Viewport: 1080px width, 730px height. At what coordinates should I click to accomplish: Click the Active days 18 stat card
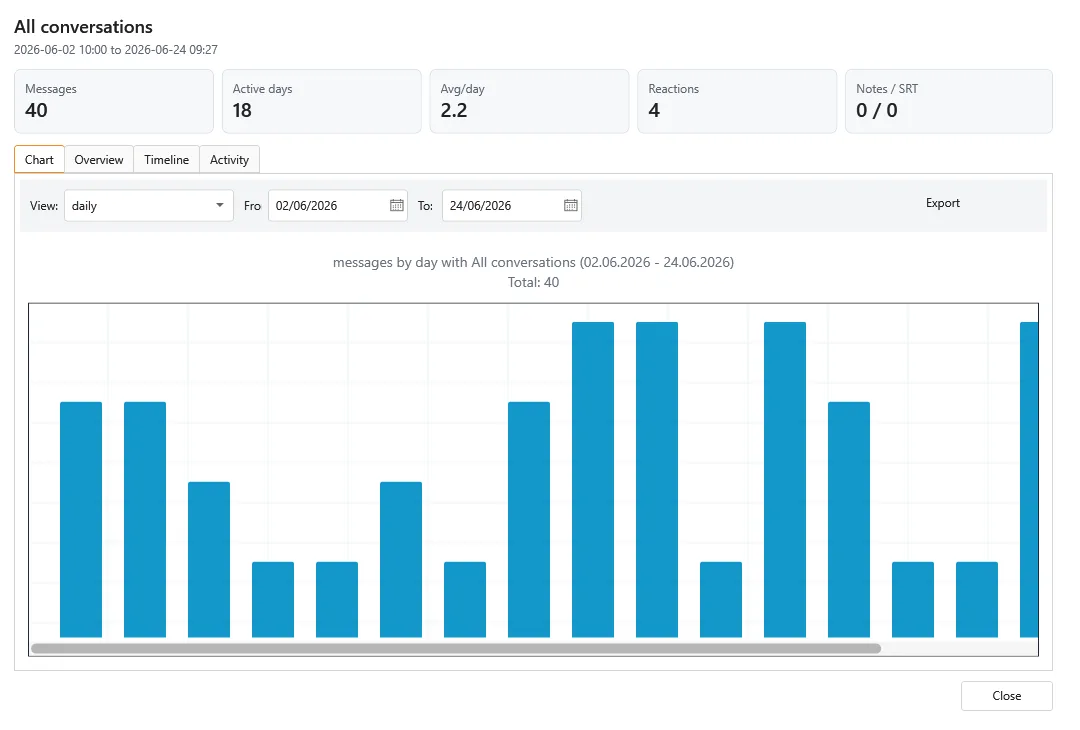[x=322, y=101]
